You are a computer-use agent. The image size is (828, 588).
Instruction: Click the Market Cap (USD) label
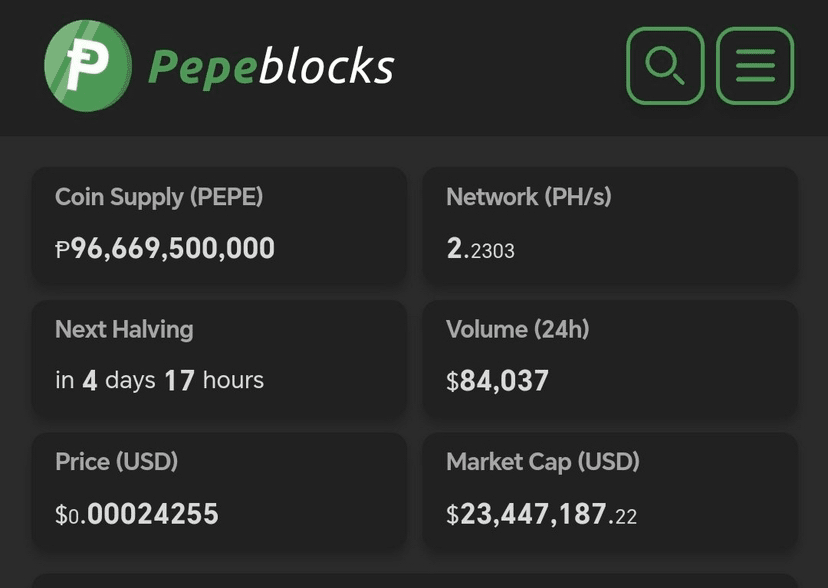pos(543,462)
